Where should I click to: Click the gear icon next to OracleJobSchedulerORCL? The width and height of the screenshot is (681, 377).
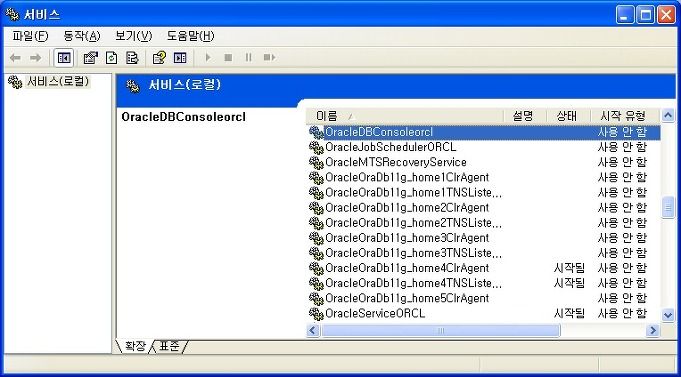[x=316, y=147]
